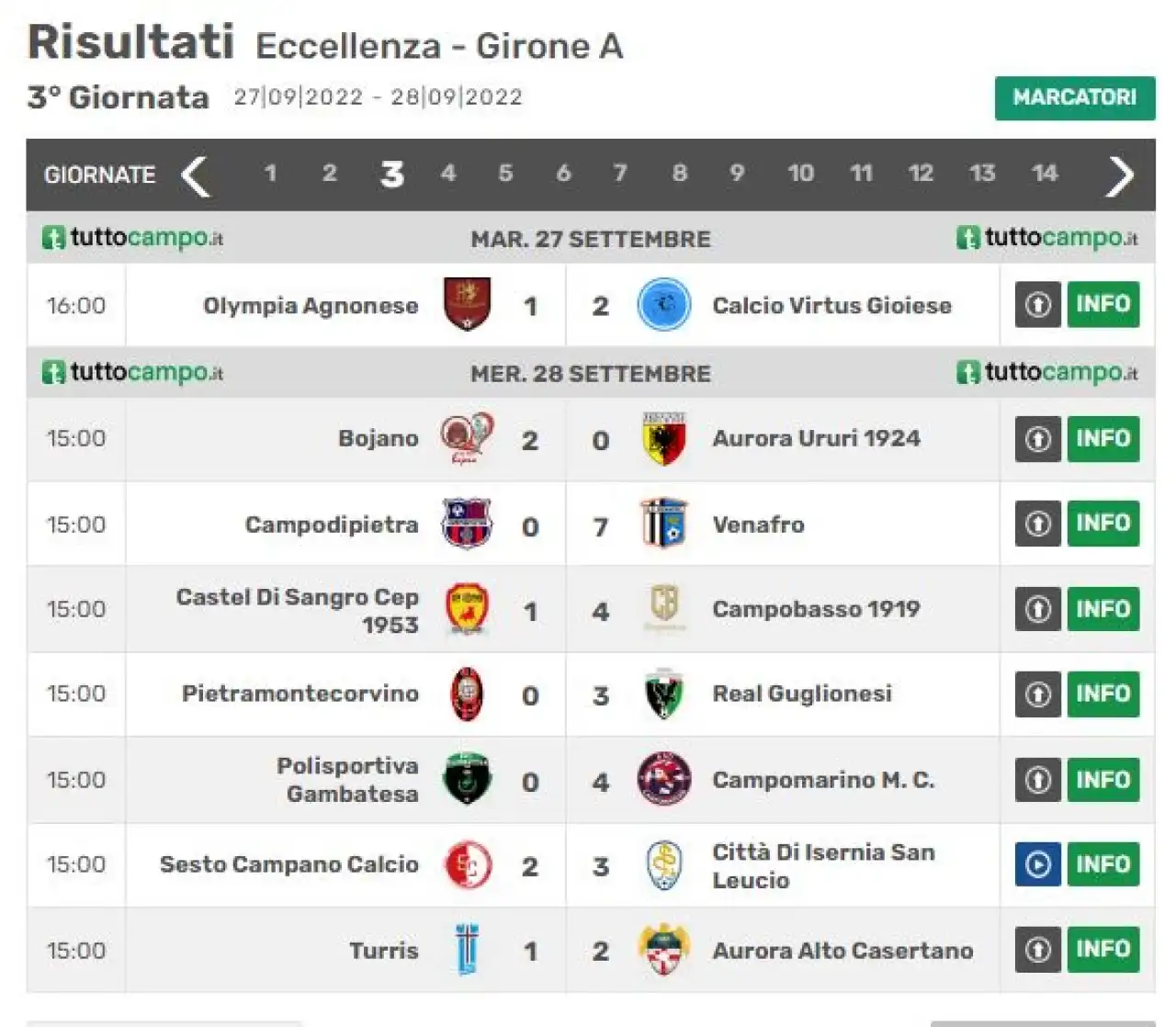
Task: Open Real Guglionesi team link
Action: point(802,694)
